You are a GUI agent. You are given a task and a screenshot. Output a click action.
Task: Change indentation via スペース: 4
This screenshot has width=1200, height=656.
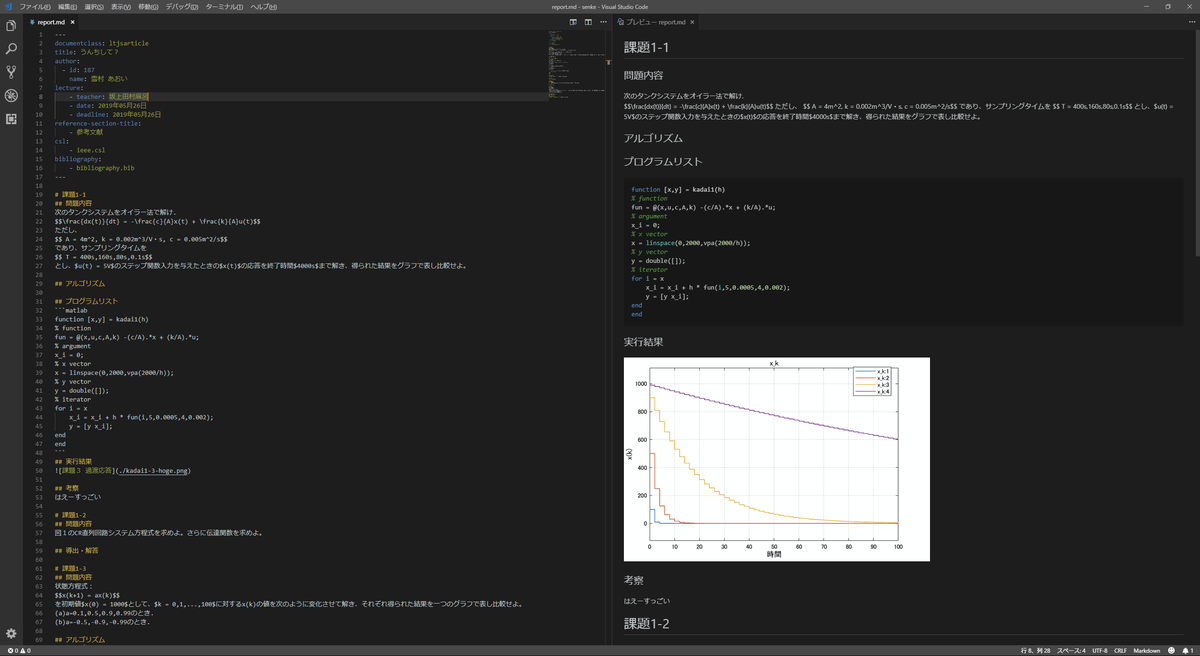pyautogui.click(x=1072, y=650)
